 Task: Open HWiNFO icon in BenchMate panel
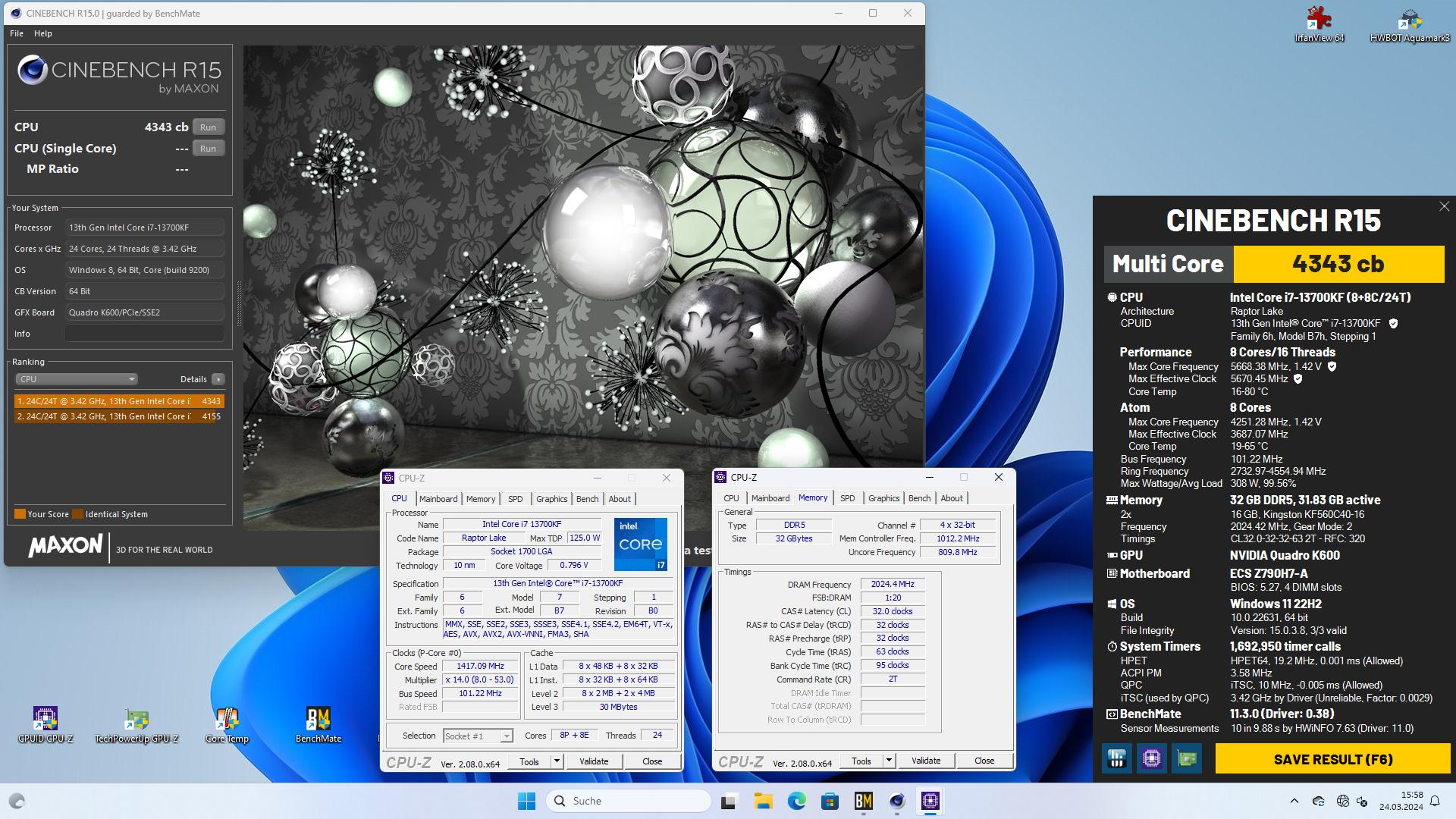point(1116,758)
